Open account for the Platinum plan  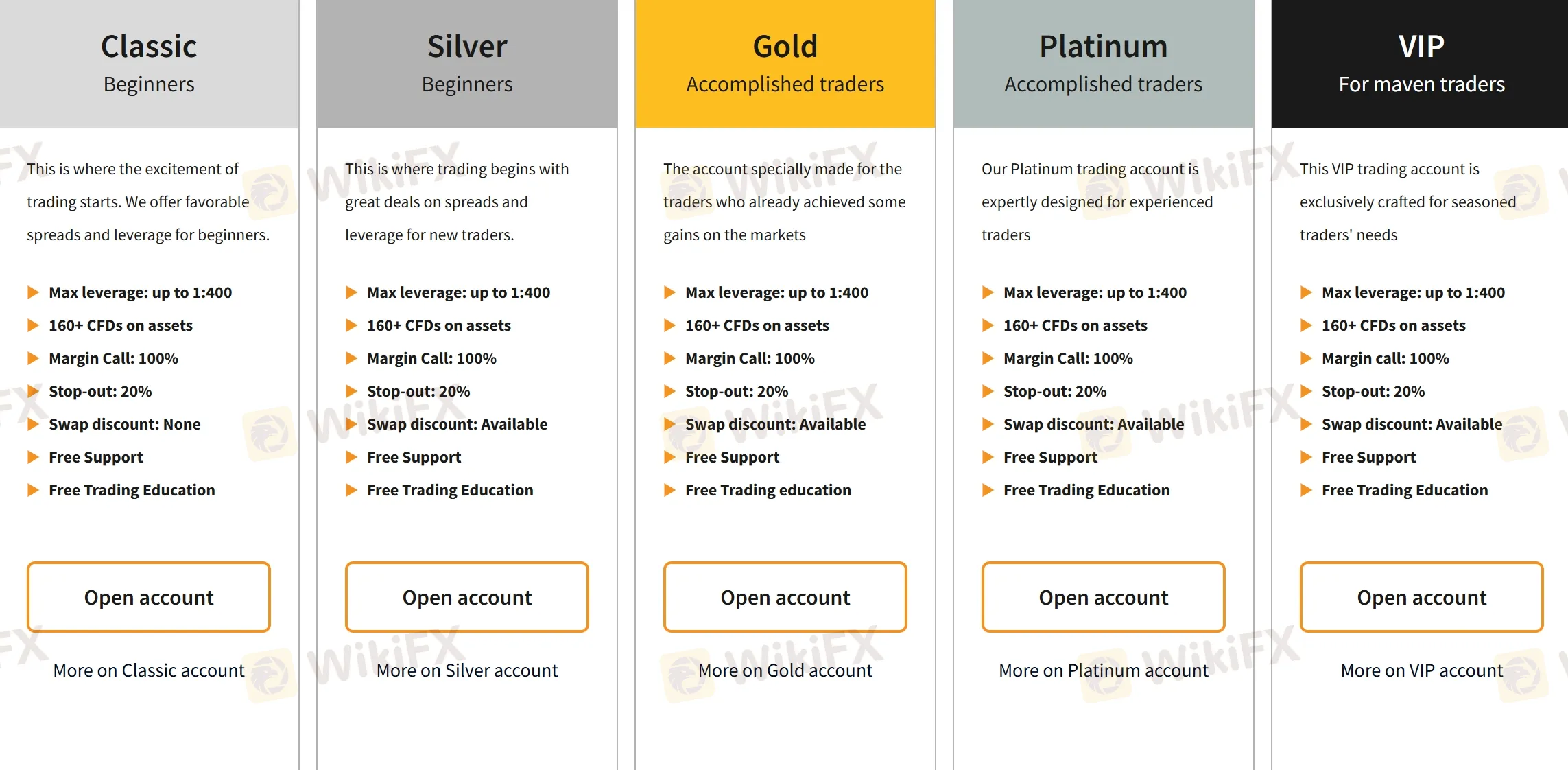coord(1102,596)
